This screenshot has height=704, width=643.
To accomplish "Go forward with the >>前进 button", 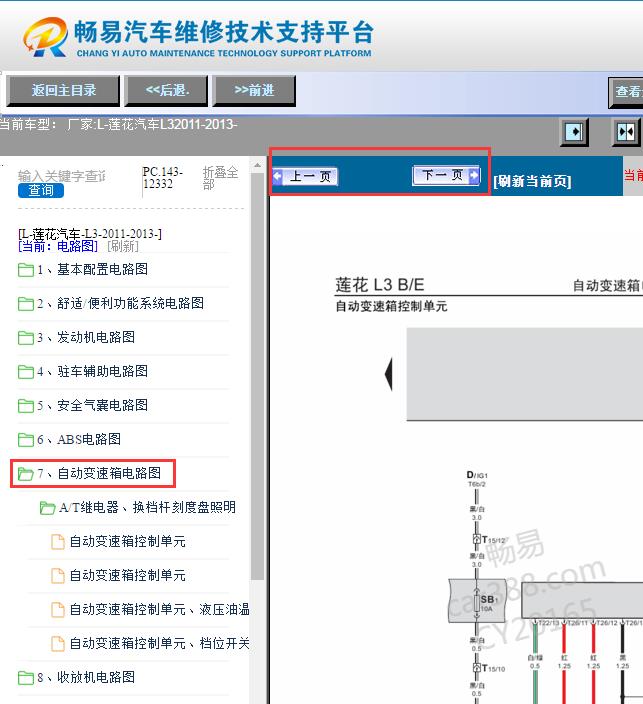I will (x=254, y=91).
